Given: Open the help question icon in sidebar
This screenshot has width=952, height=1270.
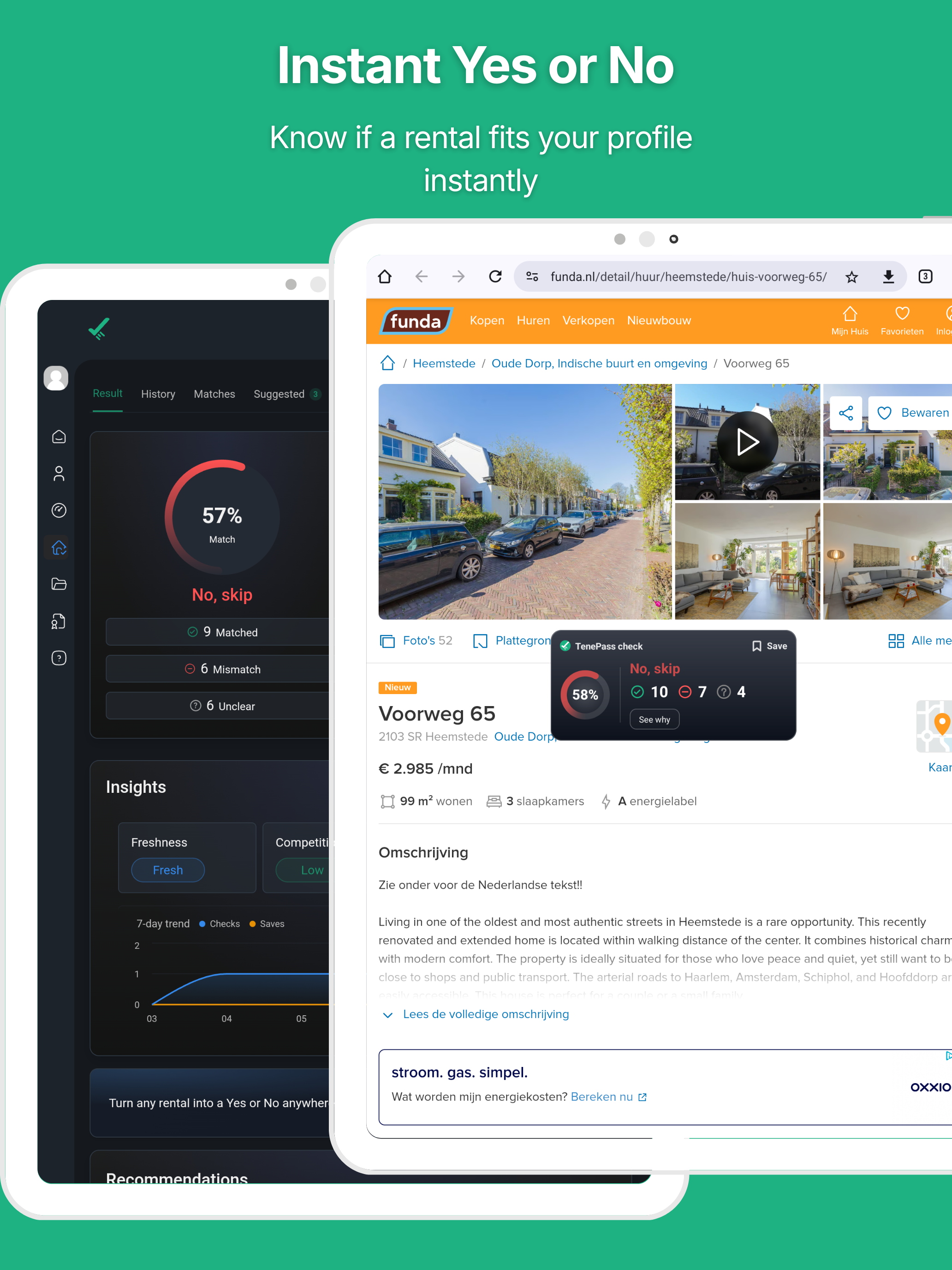Looking at the screenshot, I should click(59, 658).
